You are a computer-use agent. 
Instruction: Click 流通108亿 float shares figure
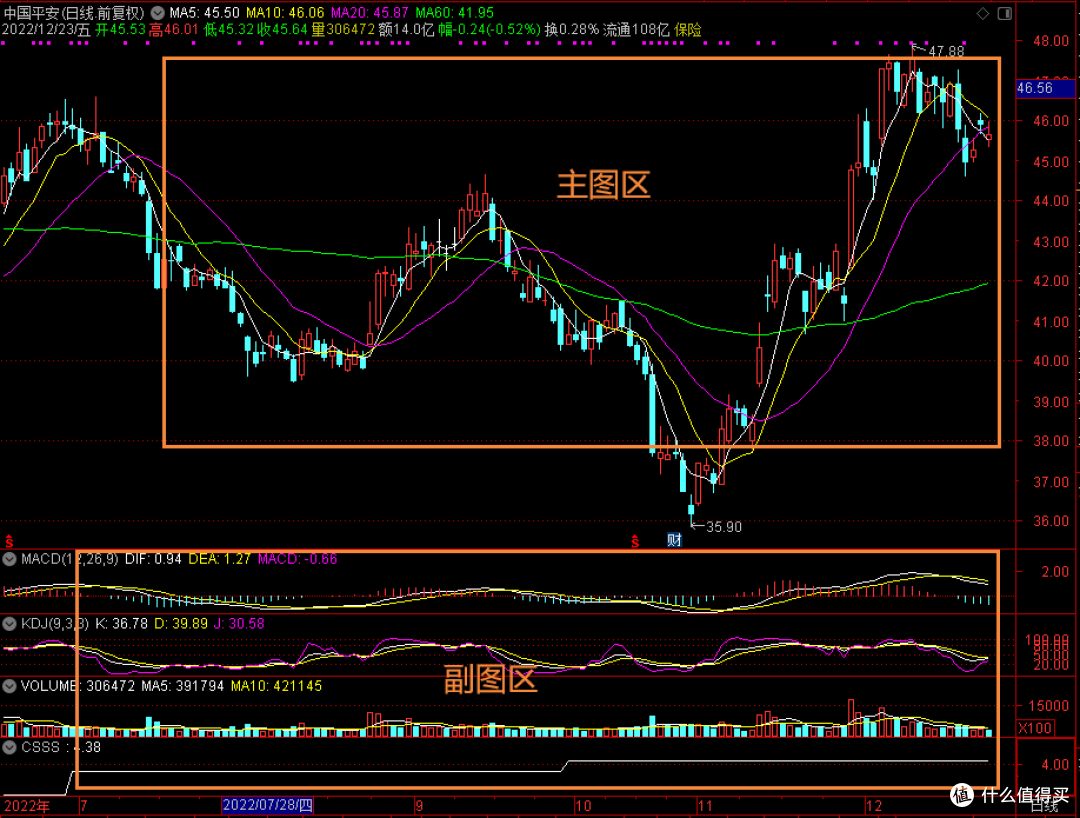(636, 30)
